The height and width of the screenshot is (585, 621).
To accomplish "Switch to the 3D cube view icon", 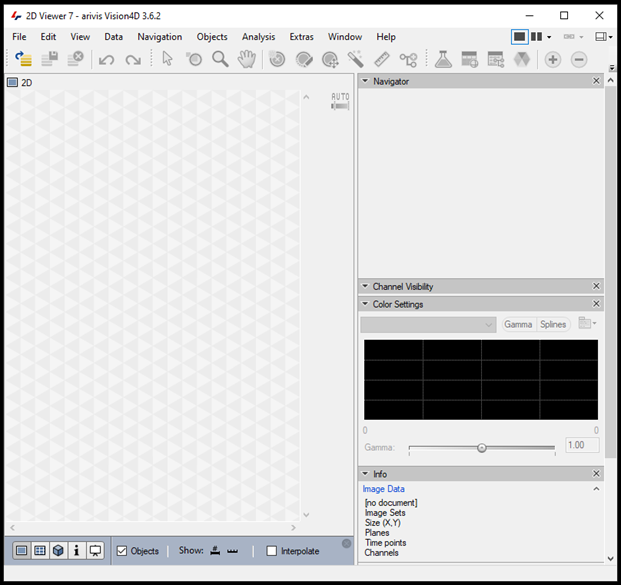I will click(59, 551).
